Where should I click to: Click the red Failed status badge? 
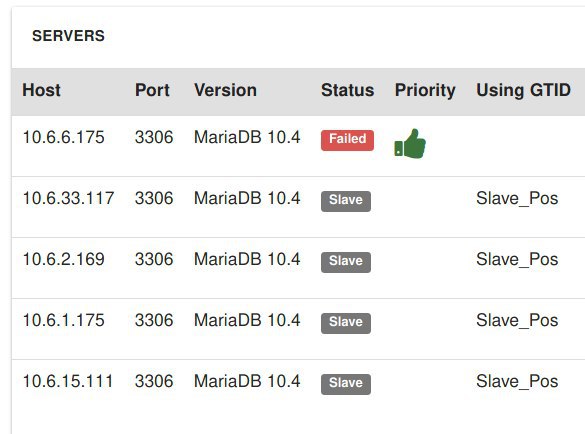point(347,140)
